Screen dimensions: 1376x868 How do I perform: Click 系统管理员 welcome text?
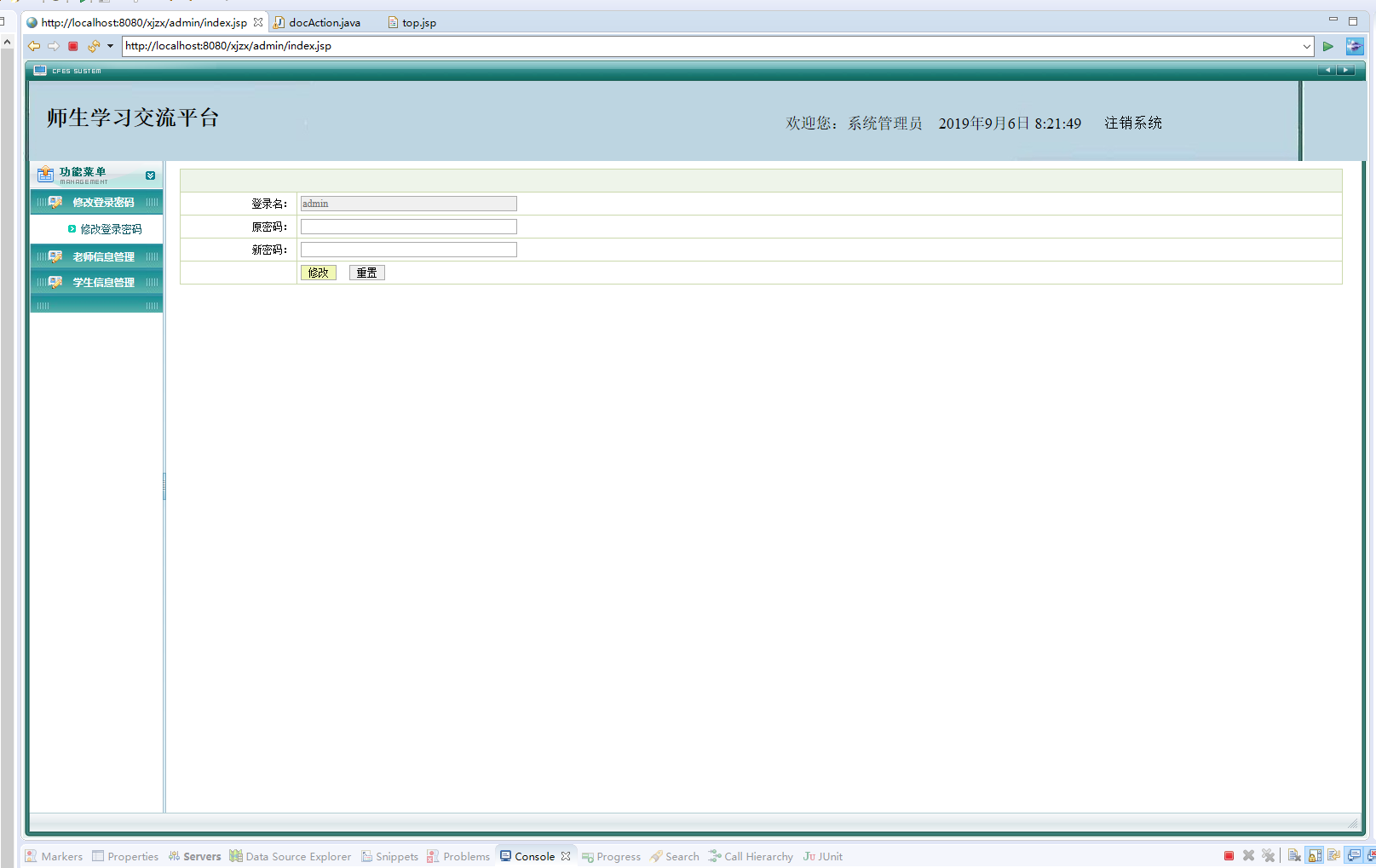click(884, 123)
